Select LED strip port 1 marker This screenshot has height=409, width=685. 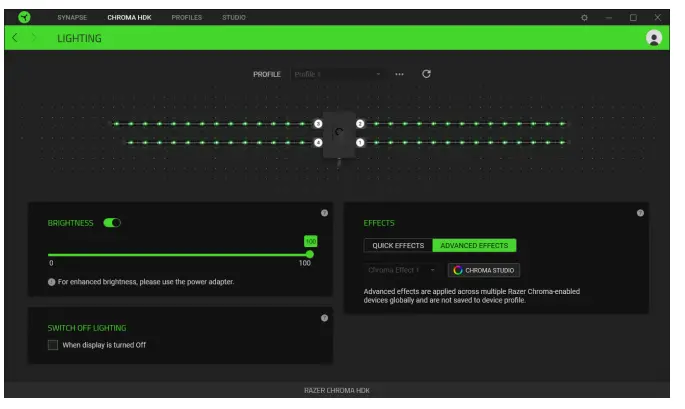point(360,143)
